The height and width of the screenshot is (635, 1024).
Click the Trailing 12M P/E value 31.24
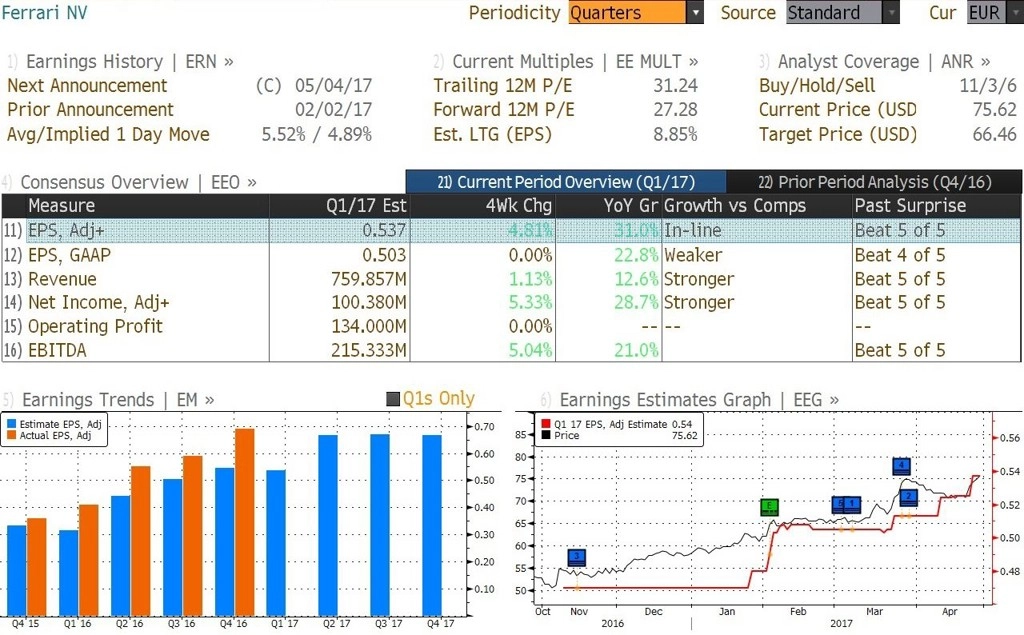675,86
